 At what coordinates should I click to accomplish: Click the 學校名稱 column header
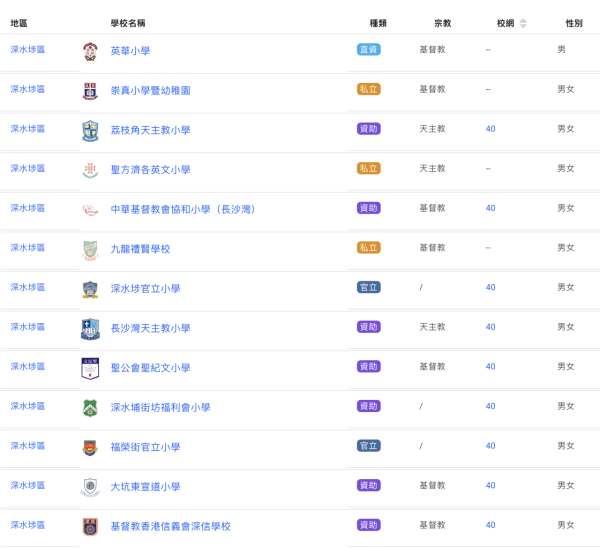coord(128,23)
